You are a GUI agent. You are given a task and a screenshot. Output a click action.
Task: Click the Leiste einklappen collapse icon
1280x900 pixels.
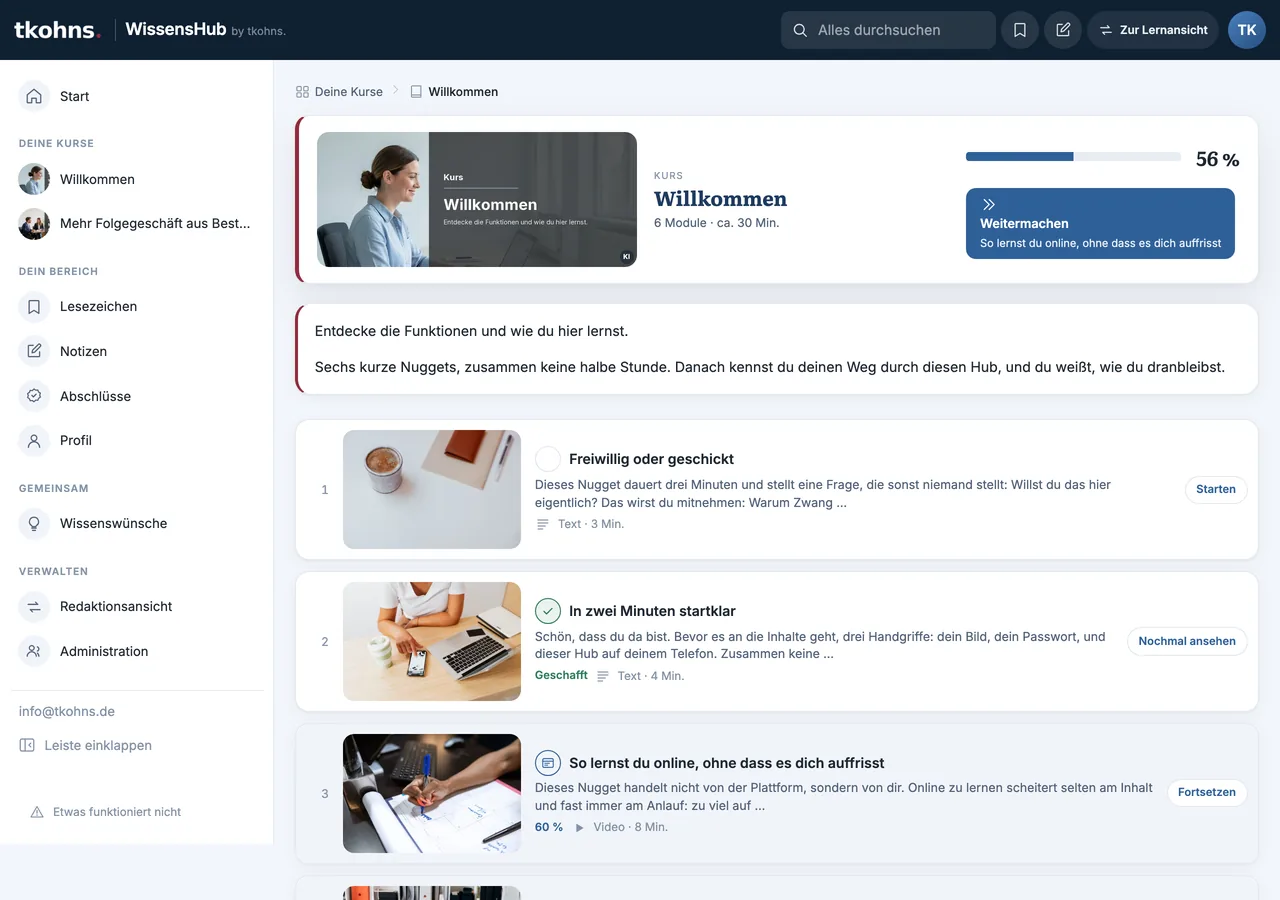pyautogui.click(x=27, y=745)
